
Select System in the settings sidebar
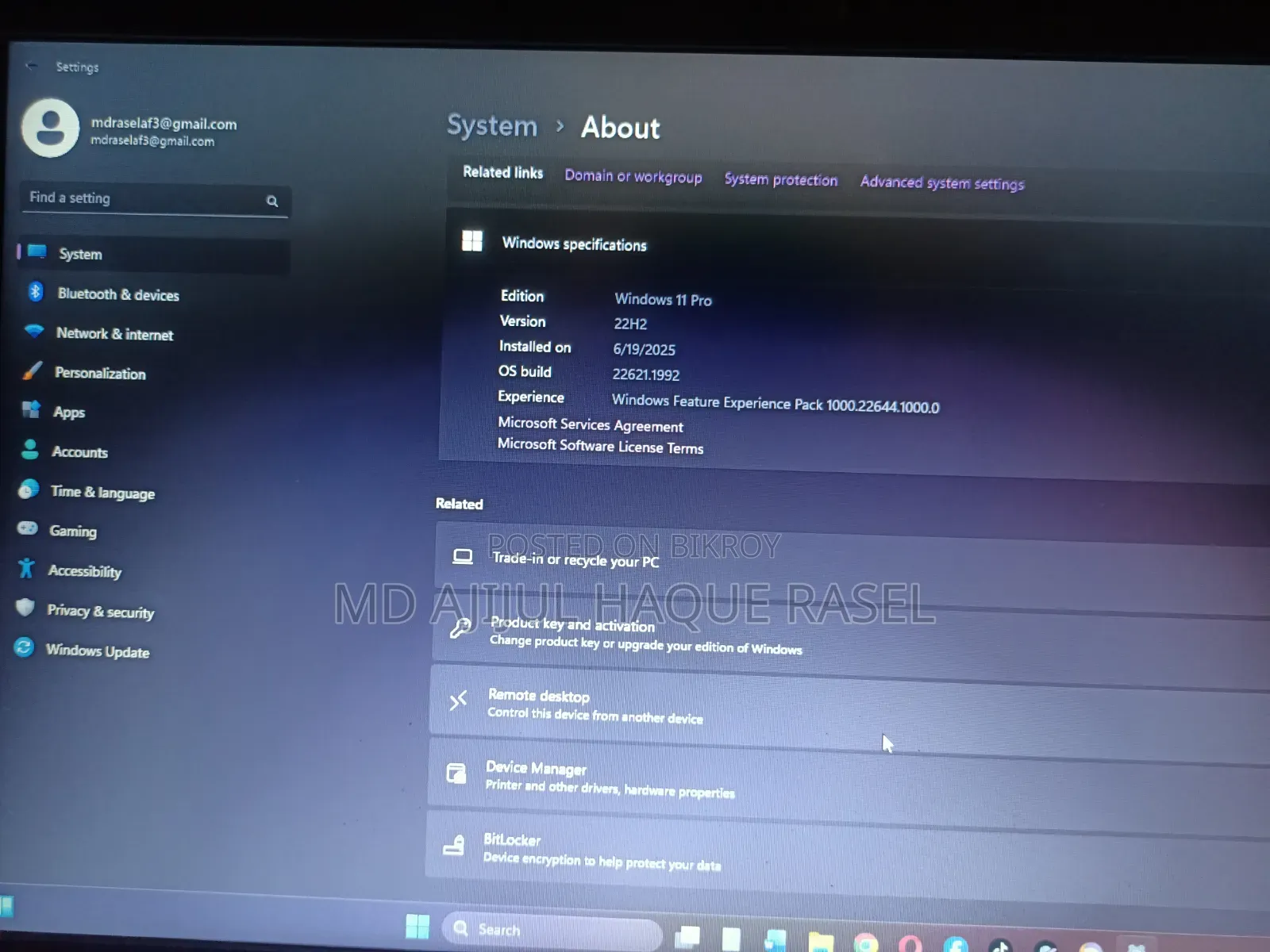point(153,254)
